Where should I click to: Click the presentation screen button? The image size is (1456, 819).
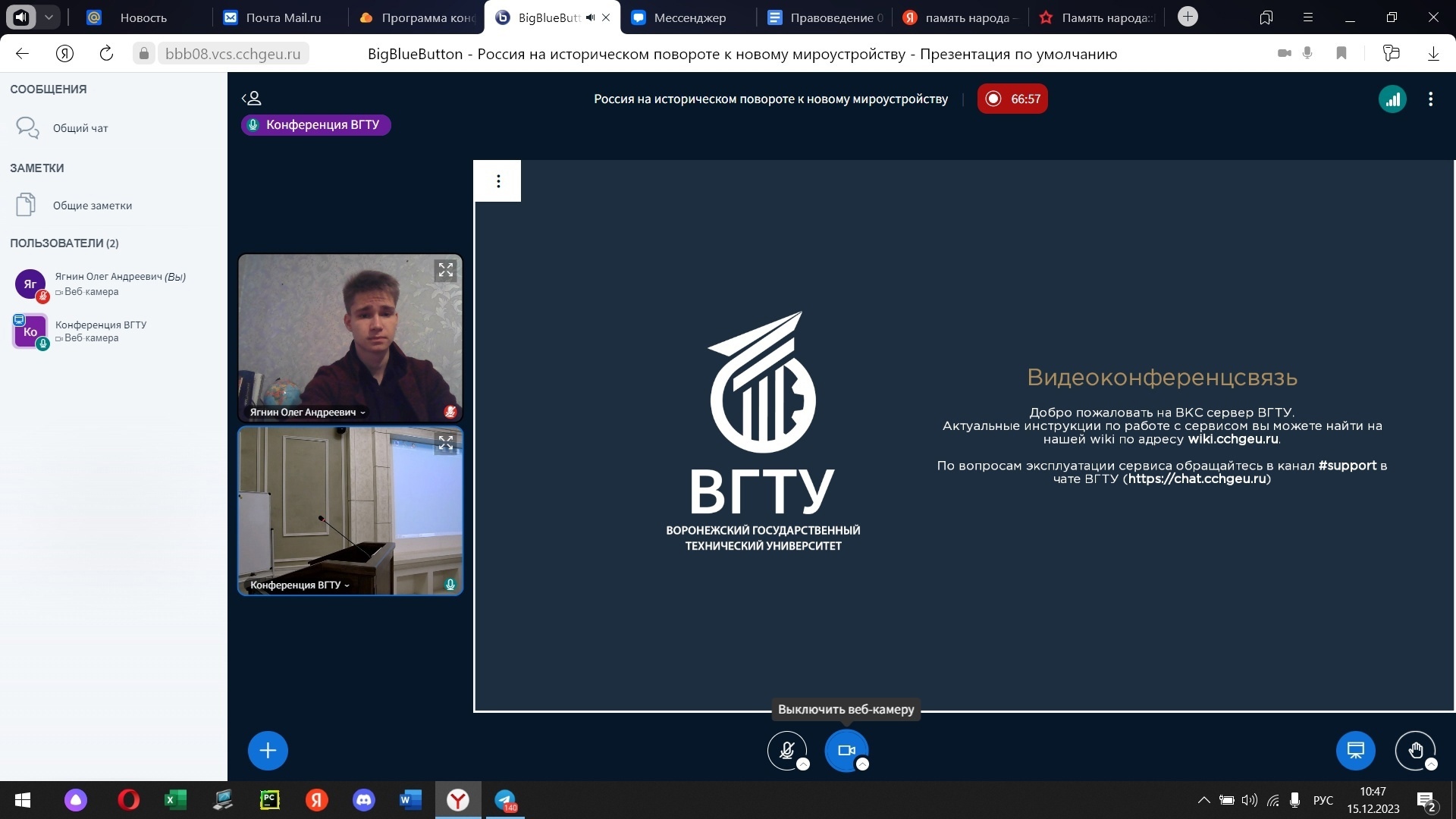click(1356, 751)
